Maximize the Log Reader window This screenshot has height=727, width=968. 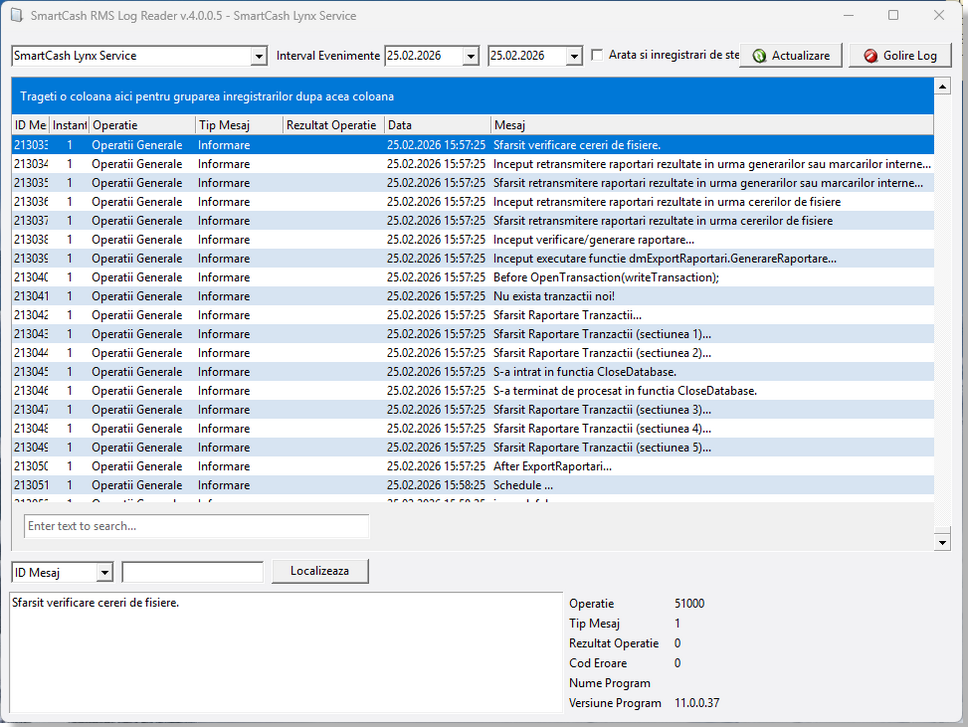coord(893,15)
